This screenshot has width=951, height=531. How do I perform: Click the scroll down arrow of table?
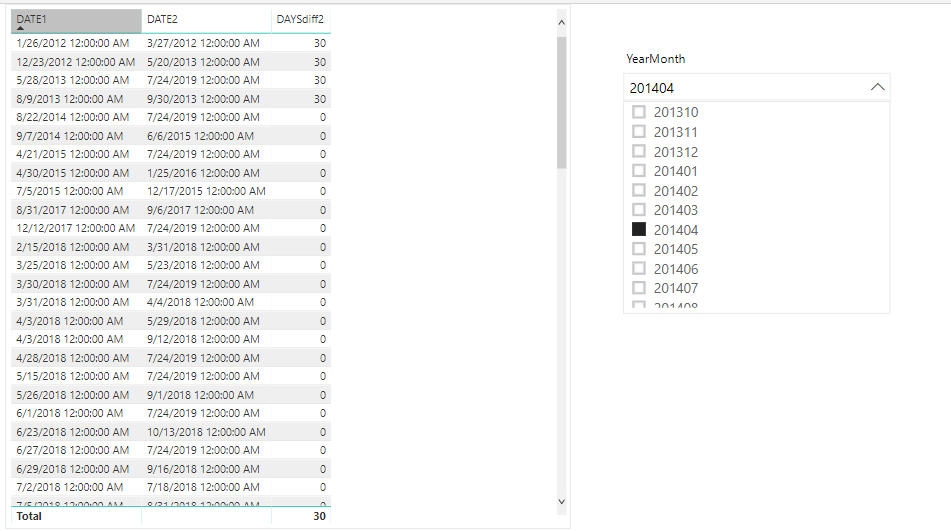(x=562, y=502)
